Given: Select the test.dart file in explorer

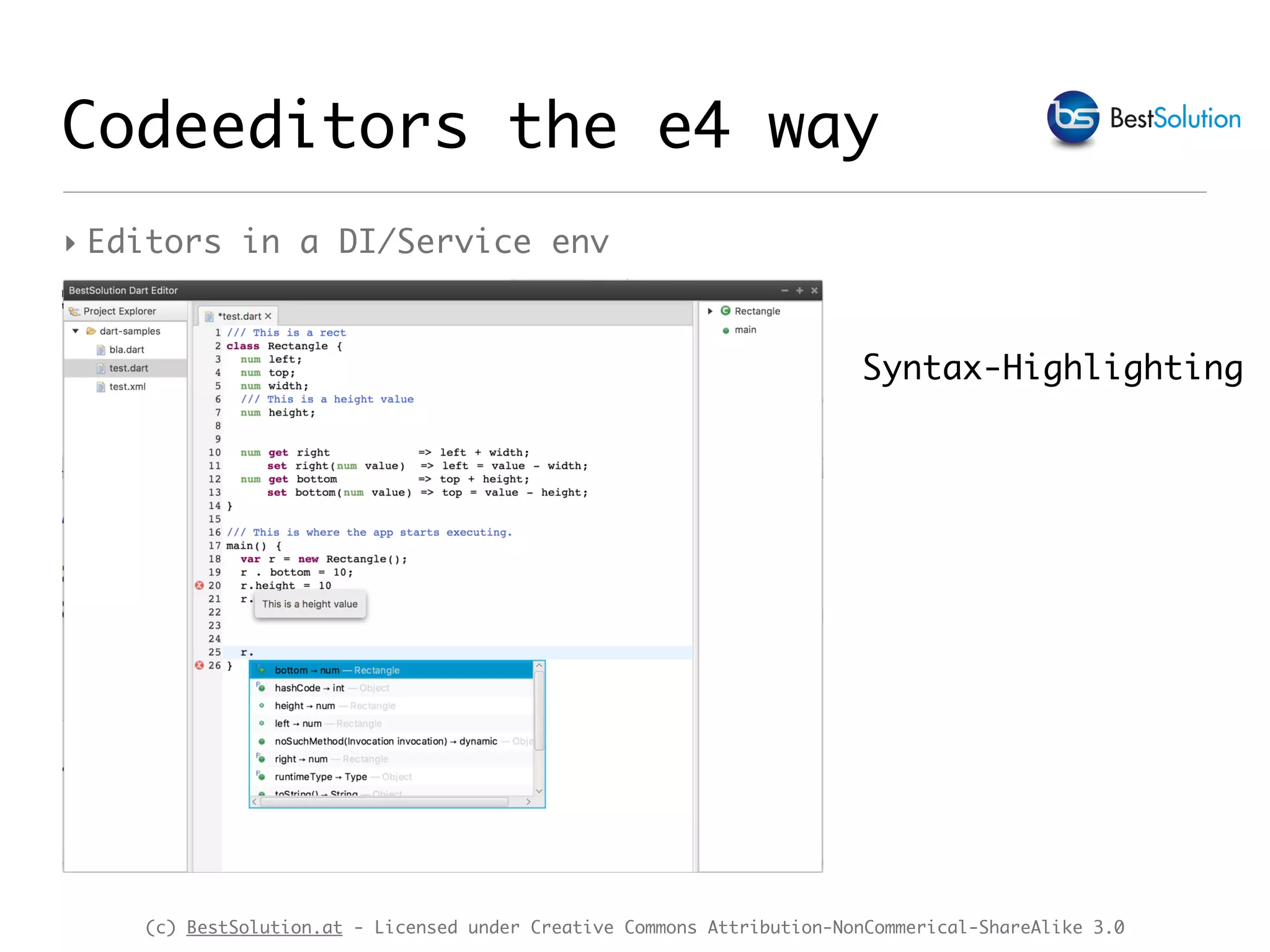Looking at the screenshot, I should 128,368.
